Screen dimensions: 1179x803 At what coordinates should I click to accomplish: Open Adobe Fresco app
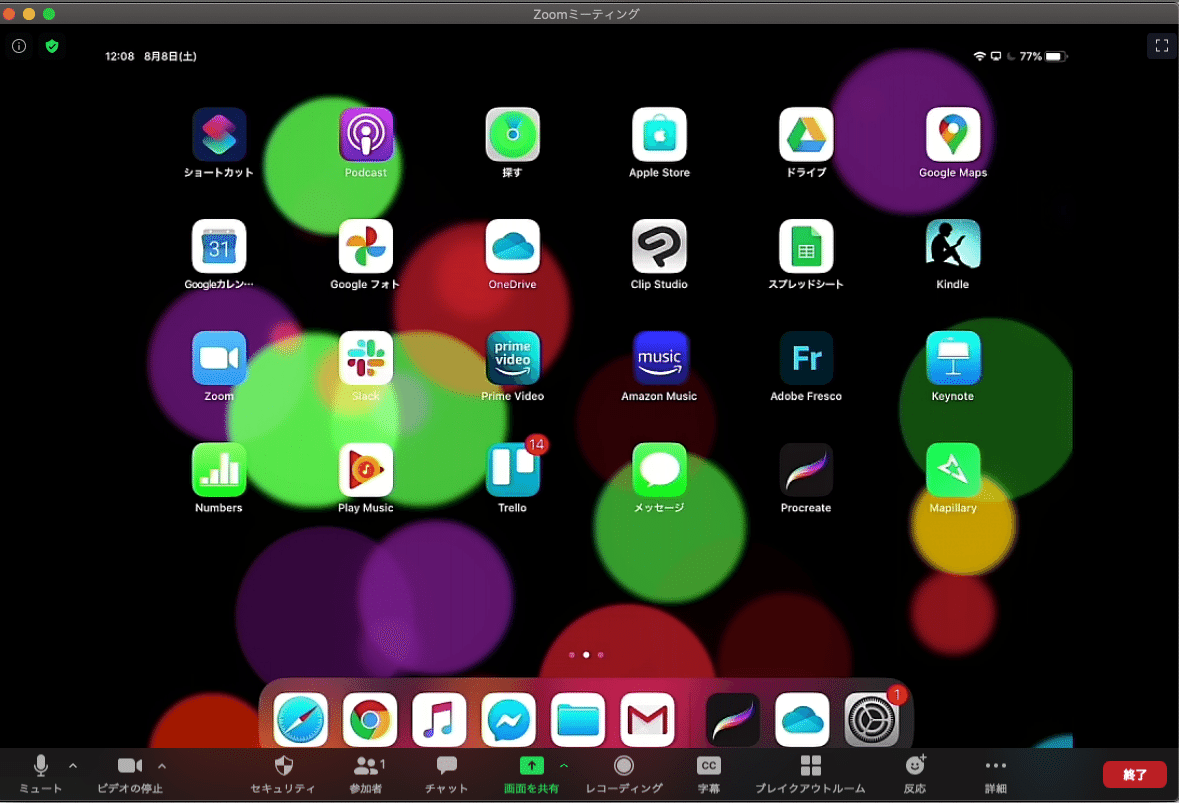[806, 359]
